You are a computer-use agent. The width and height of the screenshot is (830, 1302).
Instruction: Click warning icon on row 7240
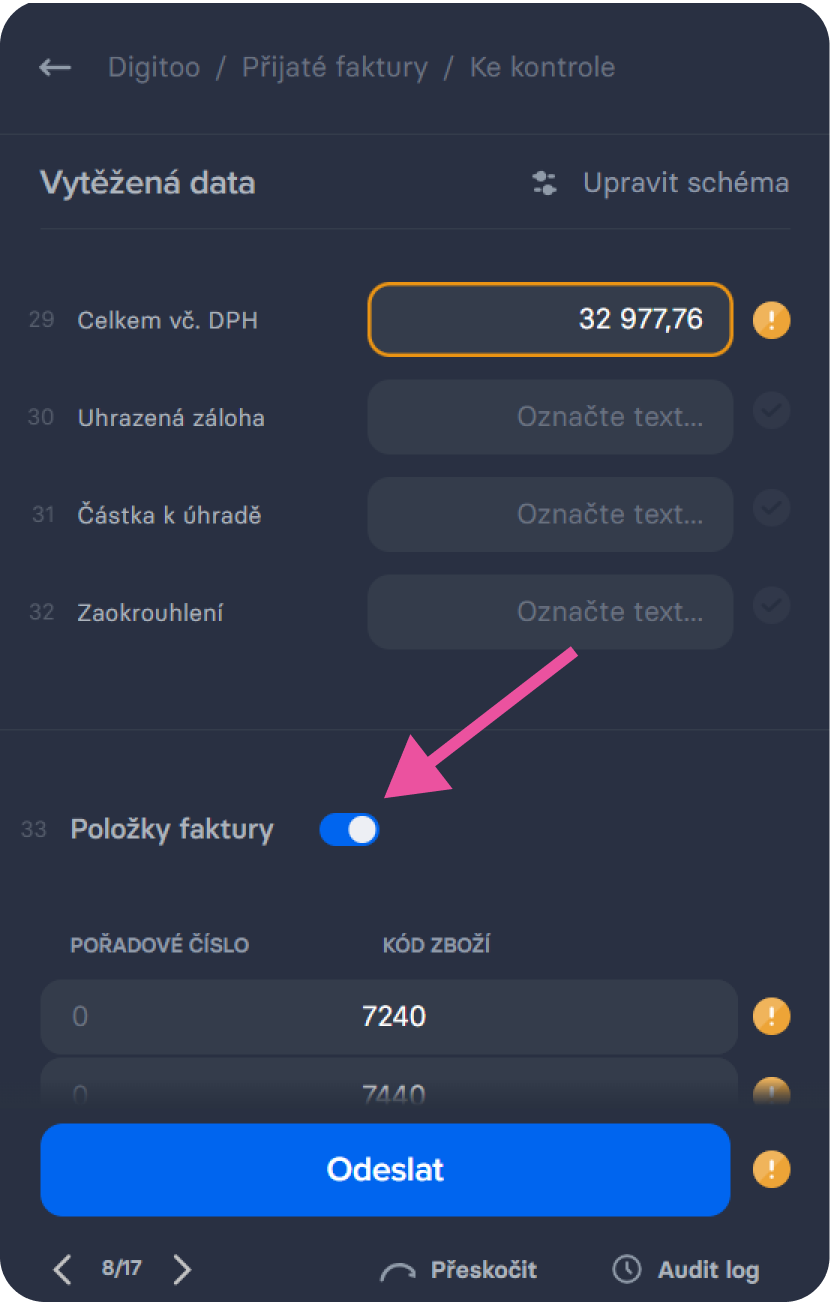click(x=771, y=1017)
